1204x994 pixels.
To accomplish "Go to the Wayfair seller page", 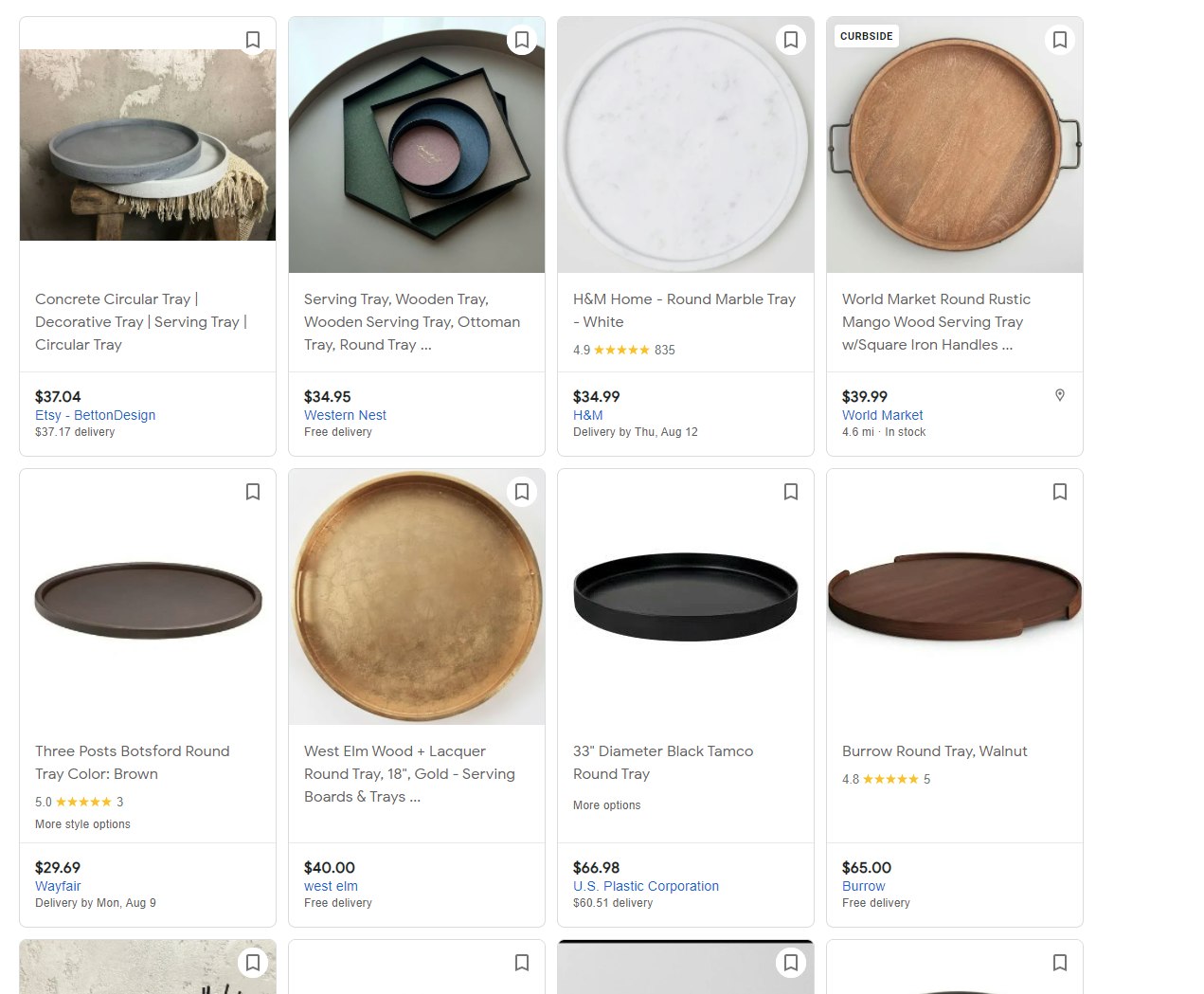I will tap(58, 886).
